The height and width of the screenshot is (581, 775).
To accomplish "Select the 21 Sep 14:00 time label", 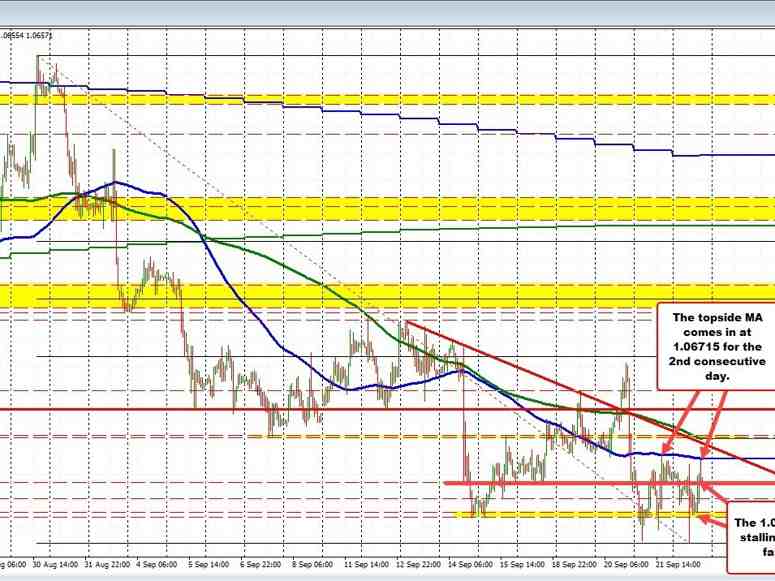I will click(677, 564).
